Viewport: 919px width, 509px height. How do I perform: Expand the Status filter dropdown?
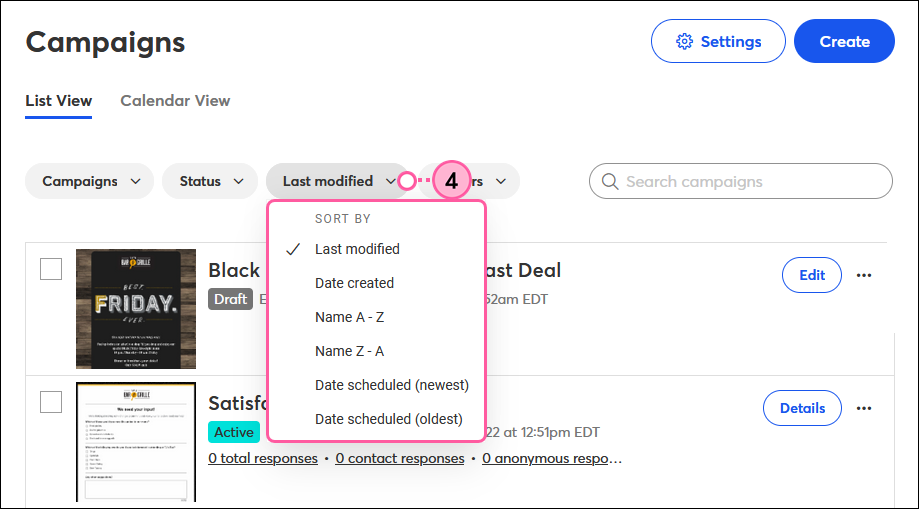click(210, 181)
